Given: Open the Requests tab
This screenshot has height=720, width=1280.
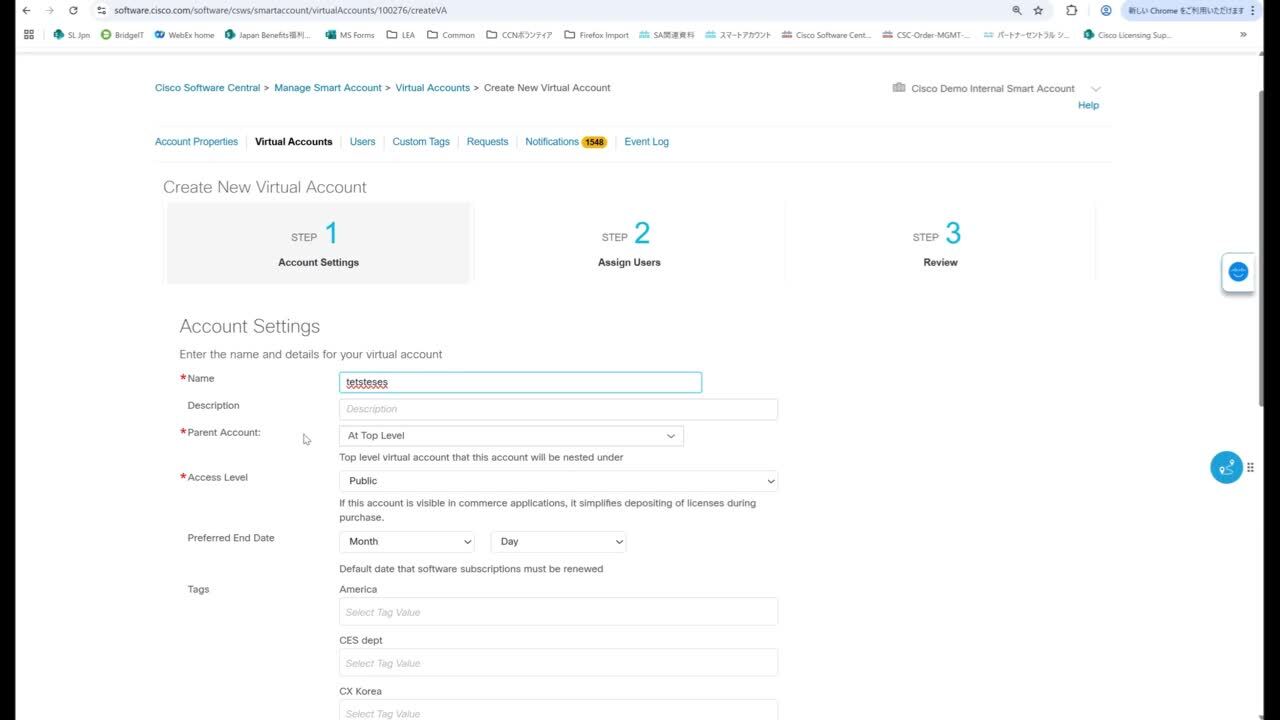Looking at the screenshot, I should 487,142.
